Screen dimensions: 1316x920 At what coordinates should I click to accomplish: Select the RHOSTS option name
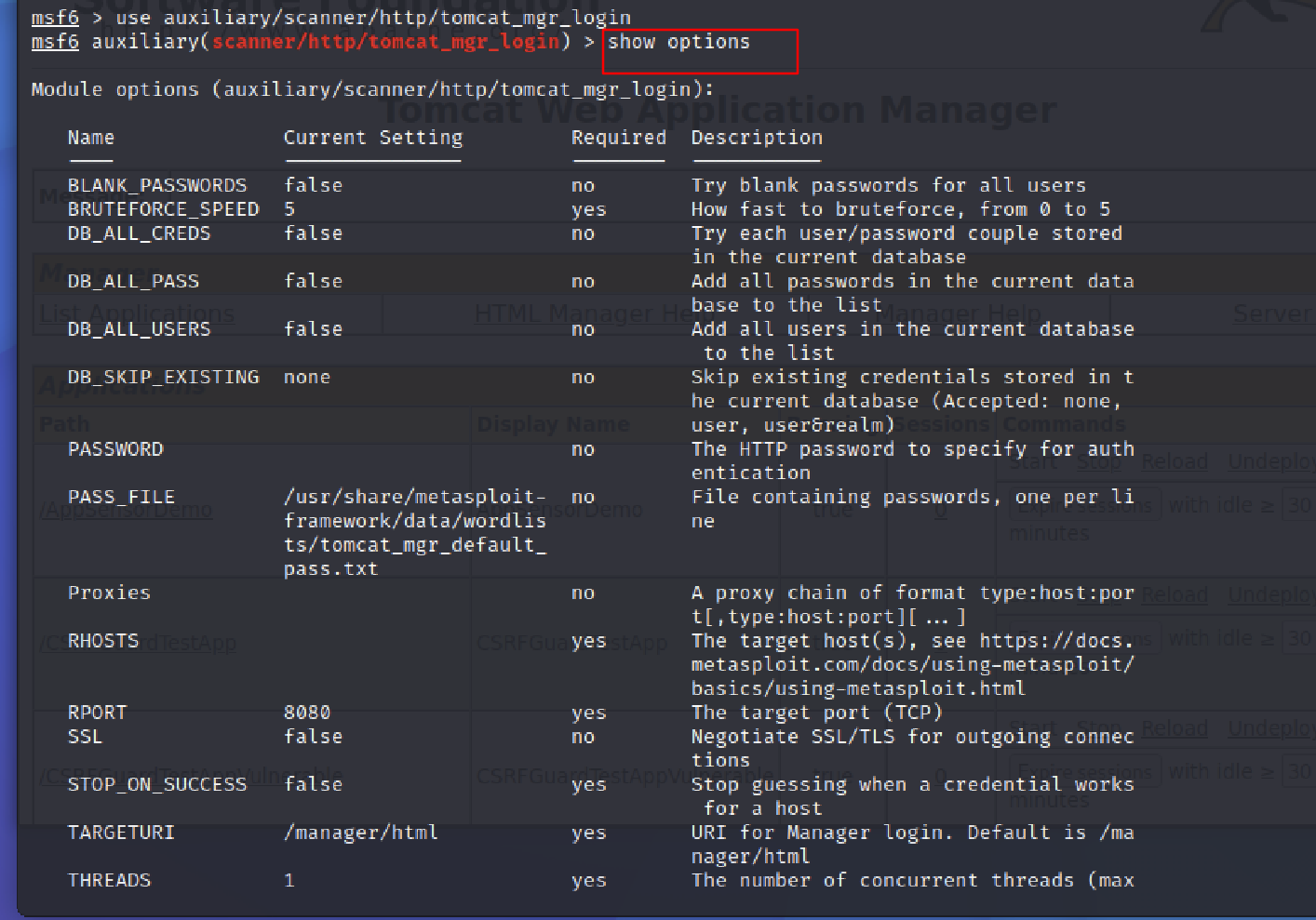(x=102, y=641)
